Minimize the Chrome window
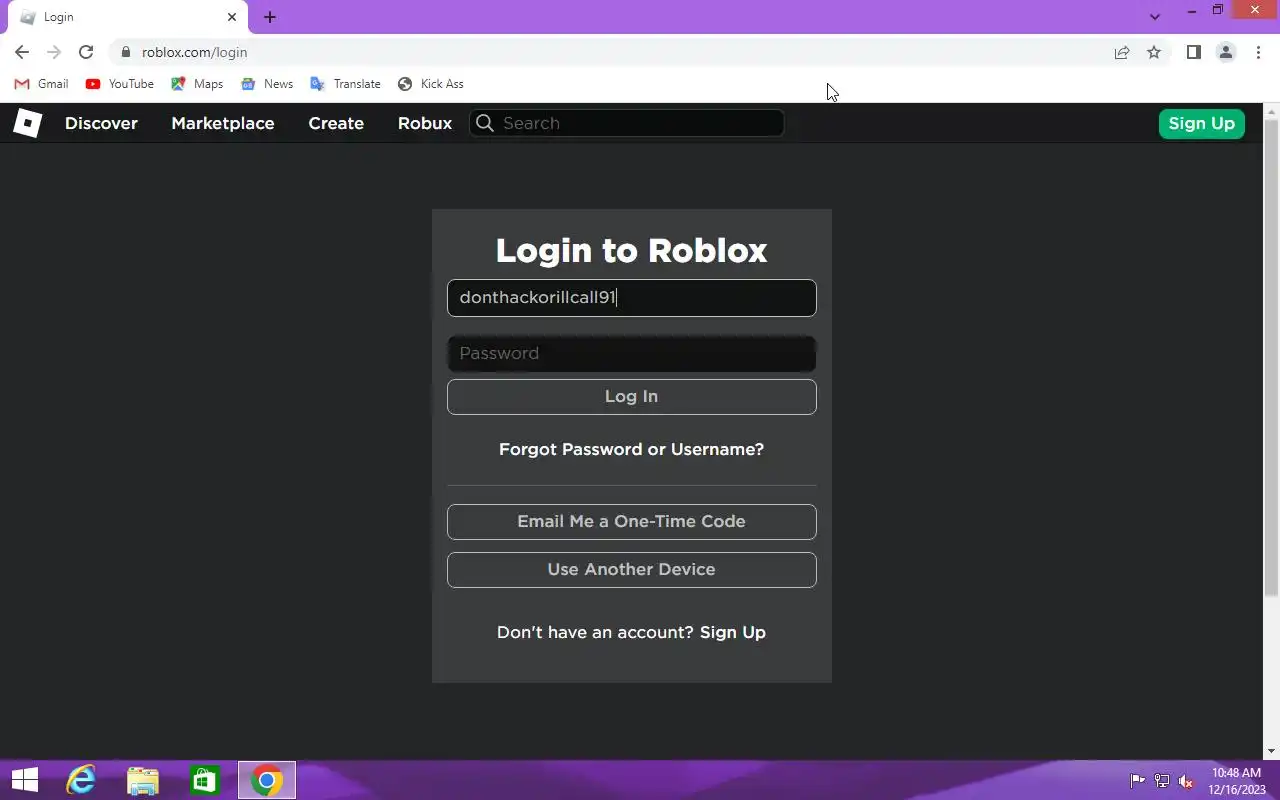Screen dimensions: 1280x800 point(1191,11)
